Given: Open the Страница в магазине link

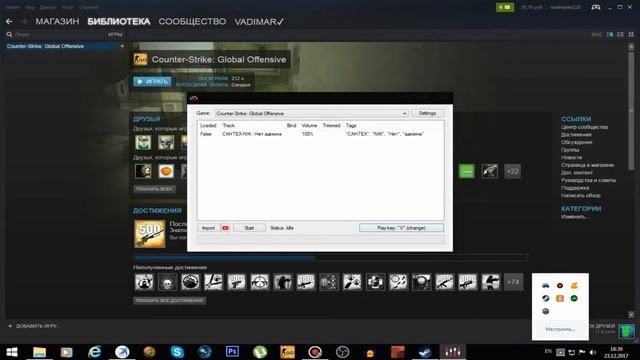Looking at the screenshot, I should click(587, 165).
